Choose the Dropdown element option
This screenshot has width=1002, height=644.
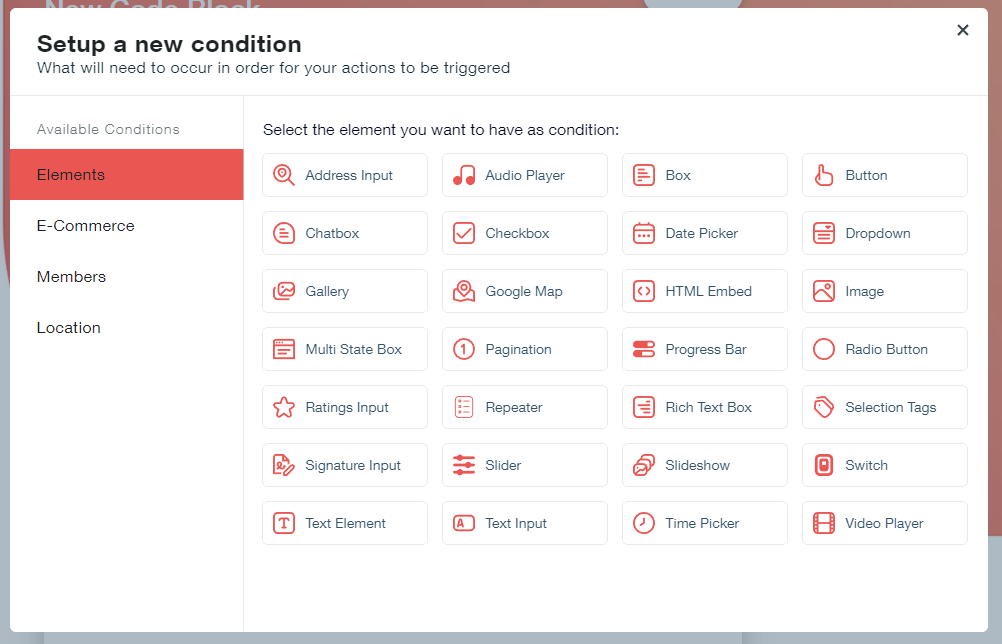(884, 233)
